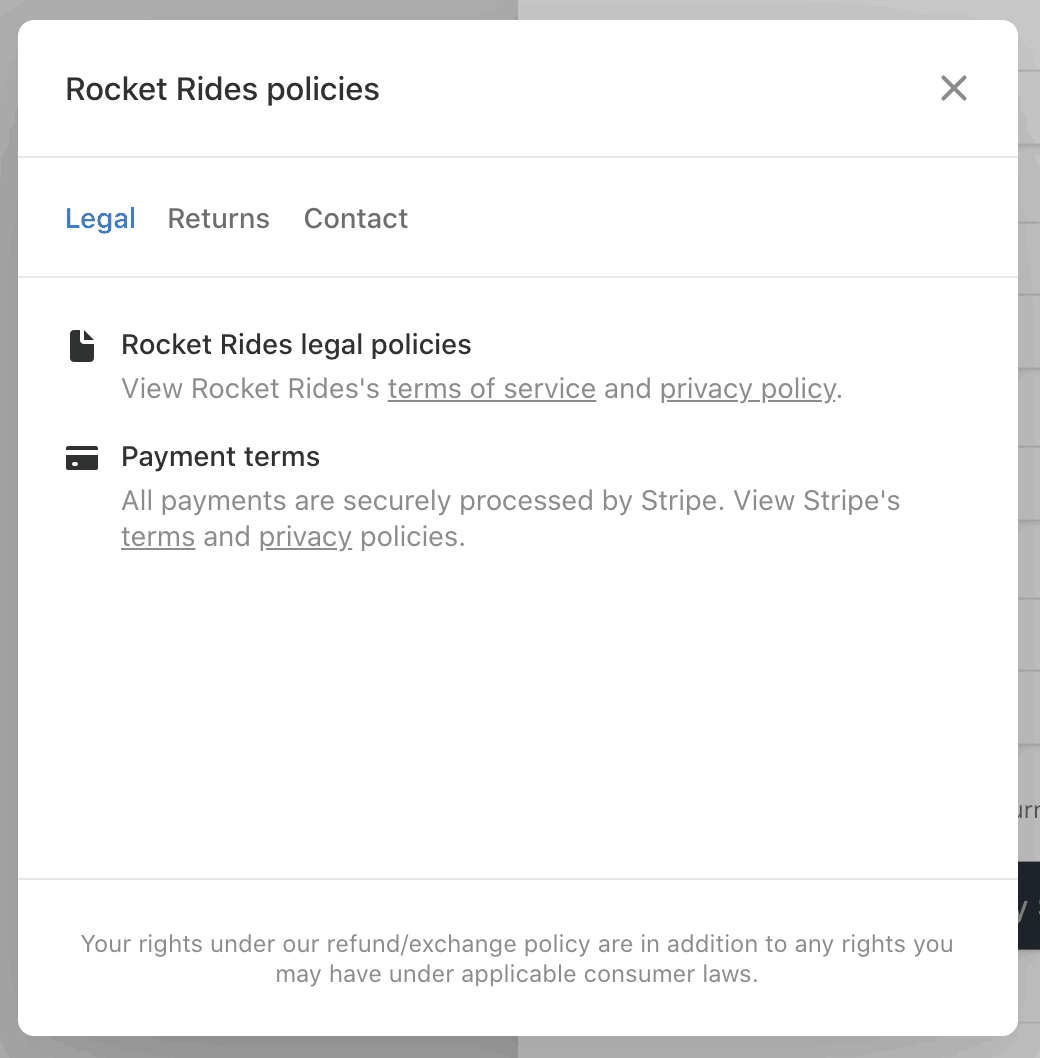Click the "View Rocket Rides's" description text

(x=250, y=388)
